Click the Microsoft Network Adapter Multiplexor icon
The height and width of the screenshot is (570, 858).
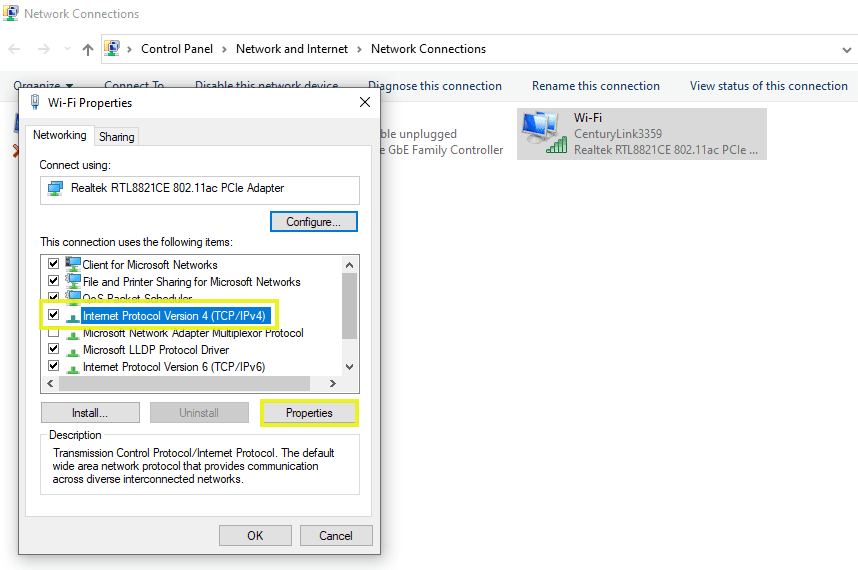(x=72, y=334)
